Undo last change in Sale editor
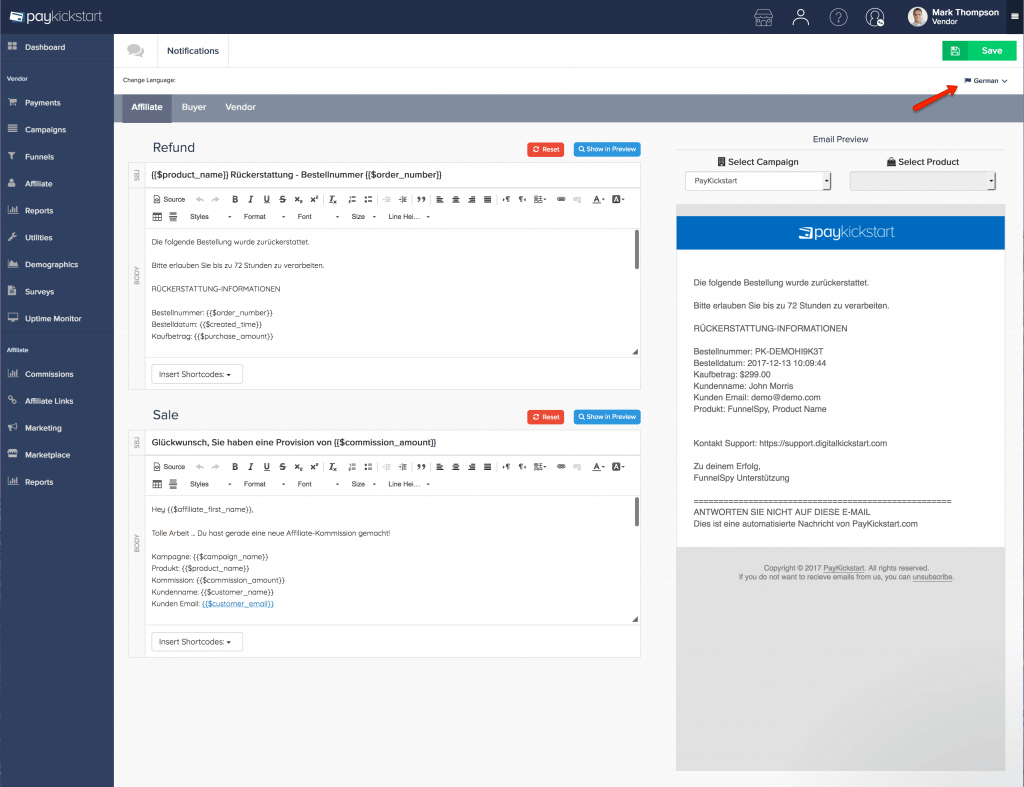1024x787 pixels. (x=200, y=467)
